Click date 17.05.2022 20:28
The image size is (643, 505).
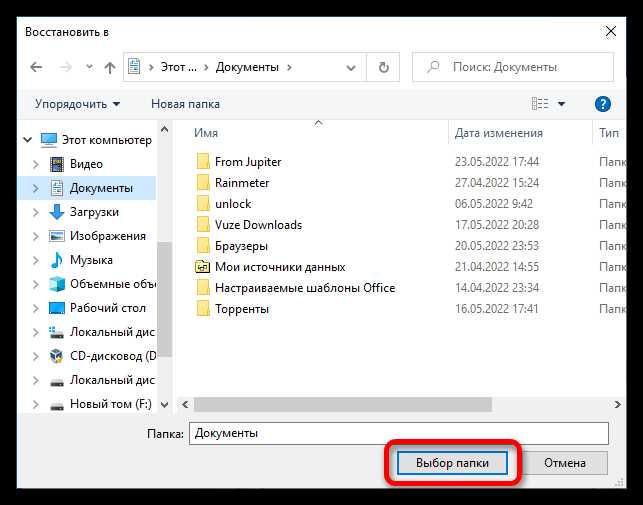click(x=497, y=225)
